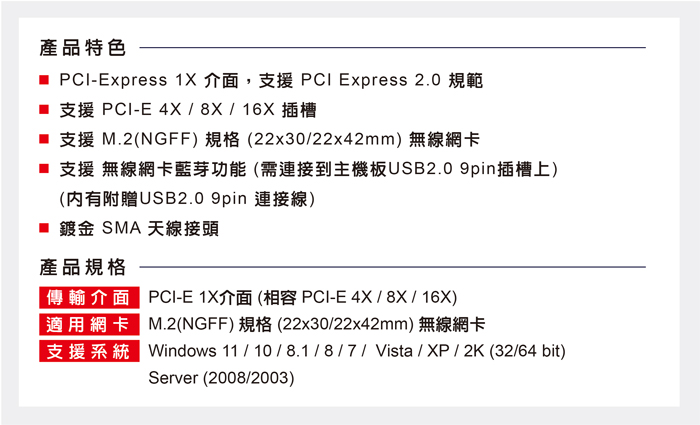Select the 產品規格 section heading
The height and width of the screenshot is (425, 700).
tap(82, 267)
